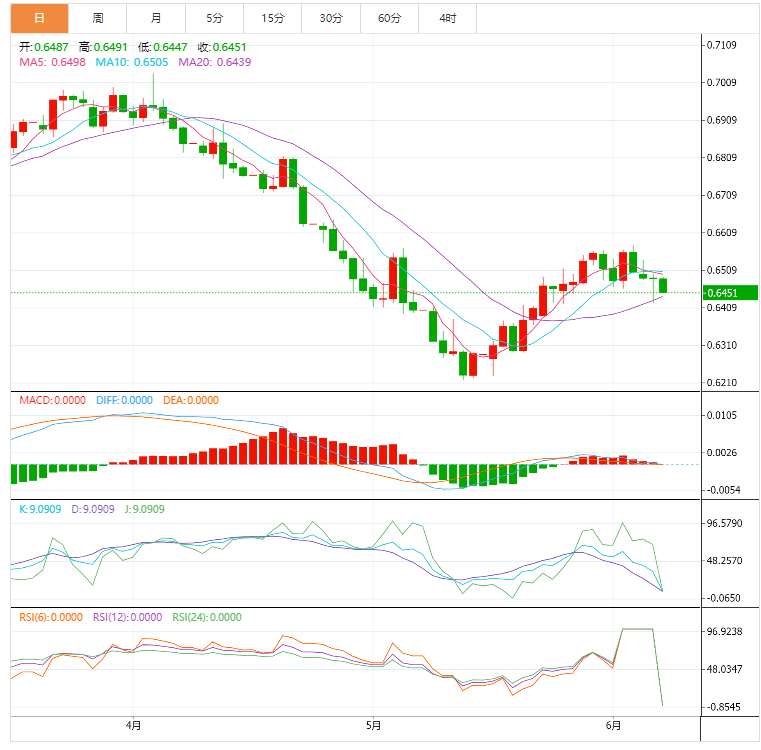
Task: Click the 0.6509 price axis value
Action: tap(721, 270)
